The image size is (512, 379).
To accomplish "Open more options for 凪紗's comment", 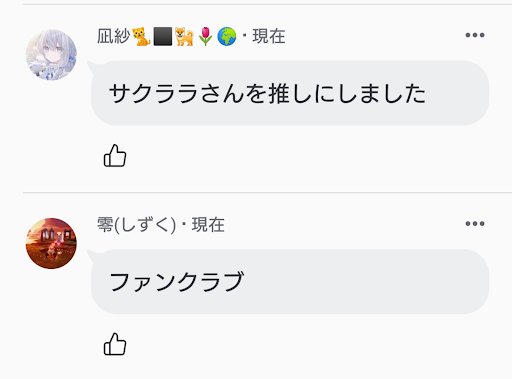I will pos(475,35).
